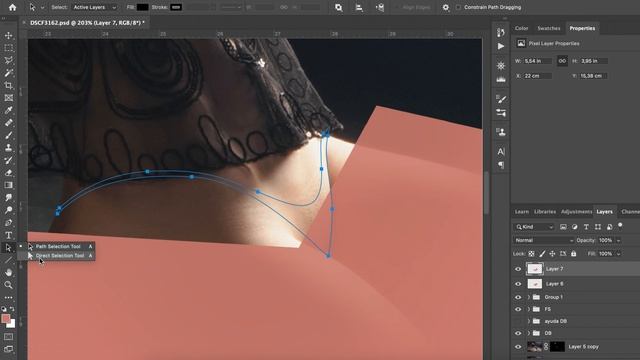
Task: Expand the DB group folder
Action: (529, 333)
